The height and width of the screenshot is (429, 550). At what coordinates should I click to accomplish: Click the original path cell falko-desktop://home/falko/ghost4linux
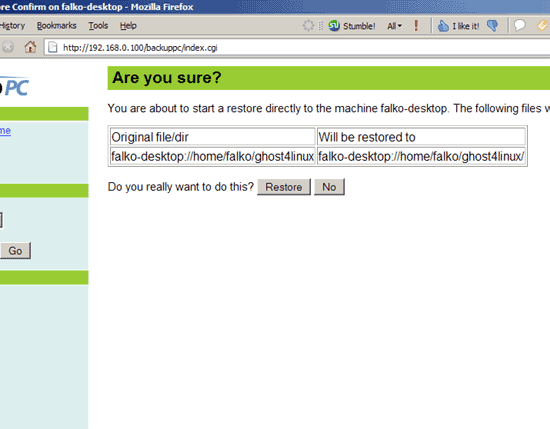click(212, 156)
